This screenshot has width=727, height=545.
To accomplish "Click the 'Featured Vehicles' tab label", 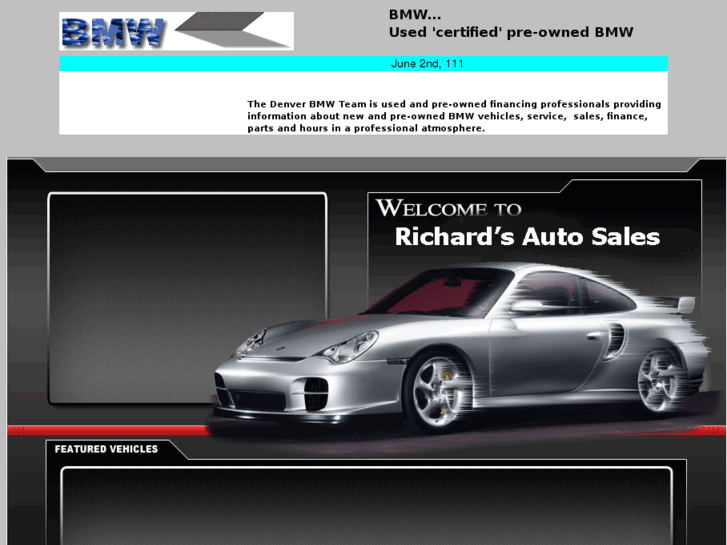I will [x=106, y=449].
